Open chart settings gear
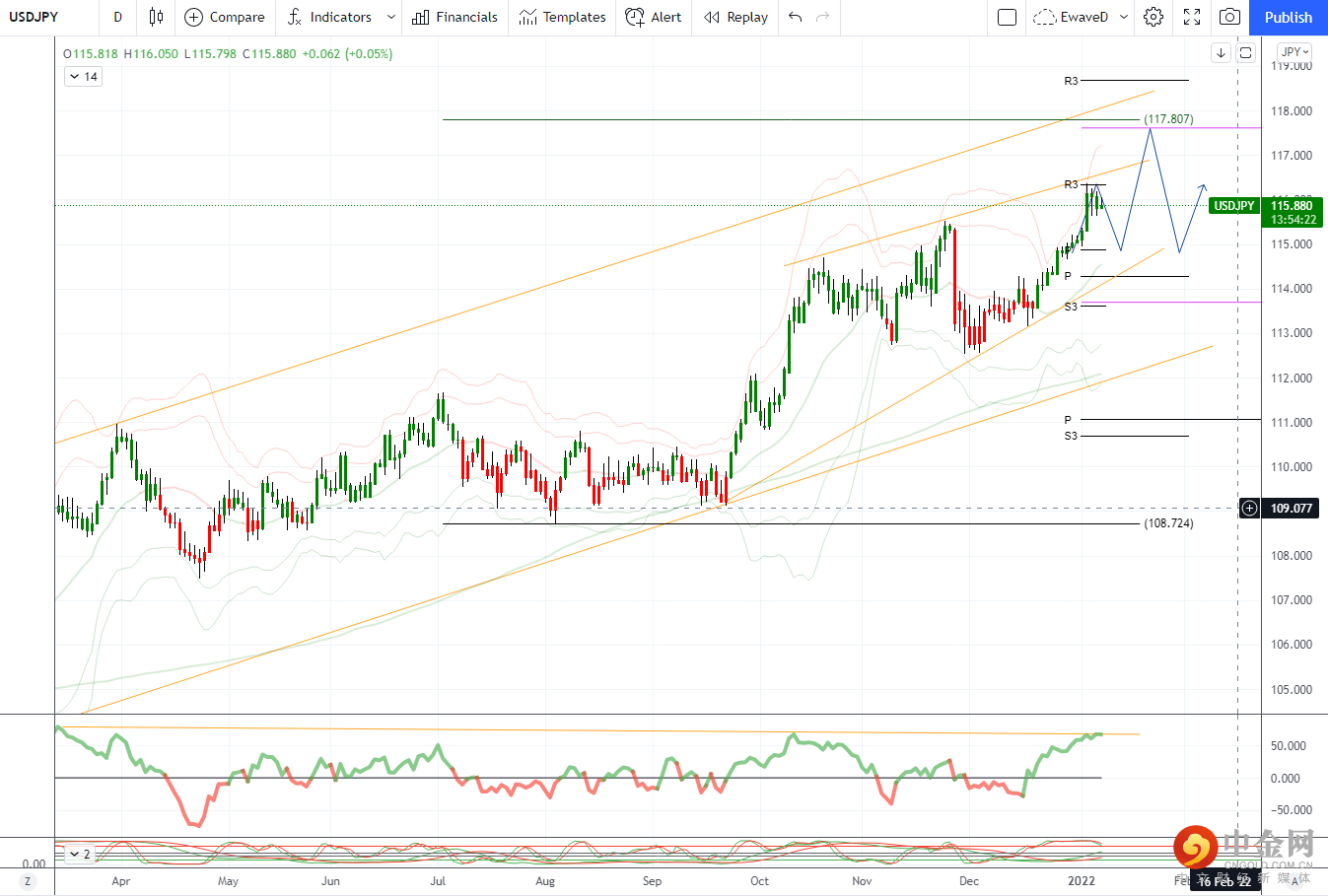The height and width of the screenshot is (896, 1328). tap(1153, 17)
